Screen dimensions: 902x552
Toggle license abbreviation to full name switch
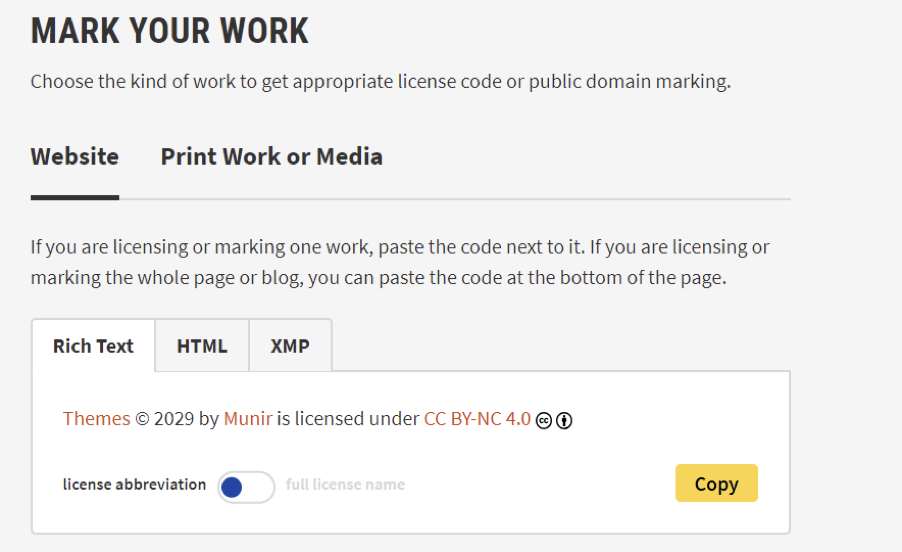click(x=246, y=487)
